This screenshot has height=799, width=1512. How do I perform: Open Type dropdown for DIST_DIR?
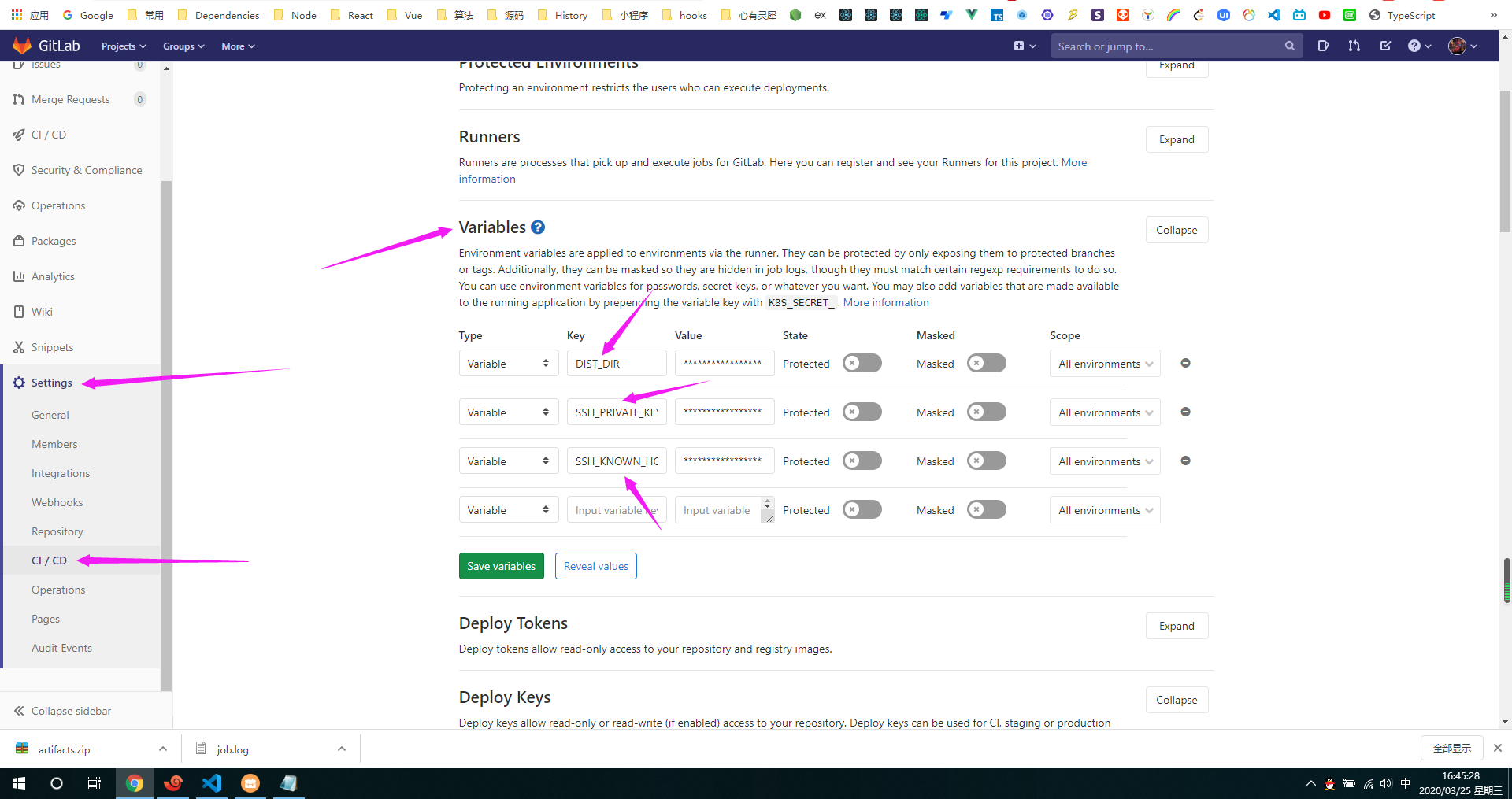tap(509, 363)
